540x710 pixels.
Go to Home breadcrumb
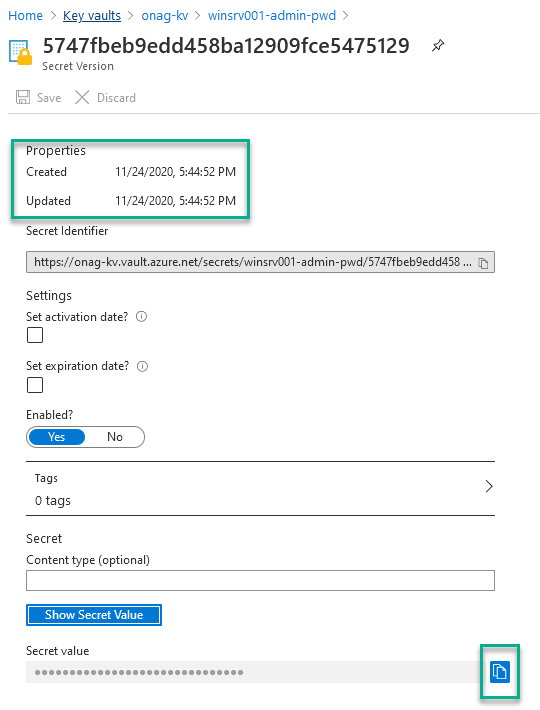25,15
